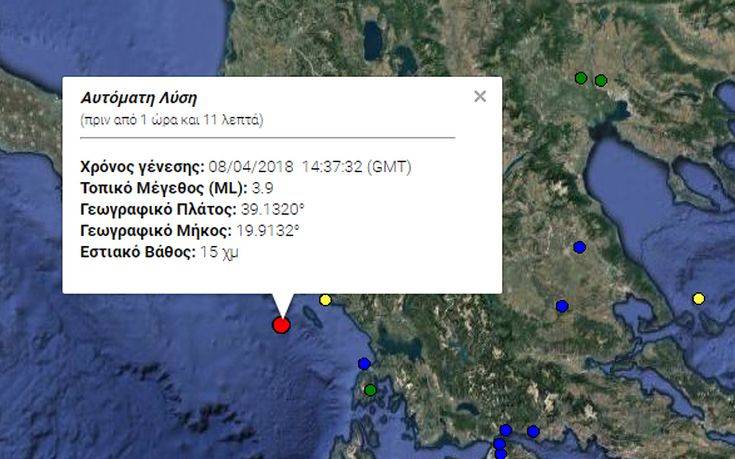Viewport: 735px width, 459px height.
Task: Click right green marker of the northern pair
Action: [x=601, y=80]
